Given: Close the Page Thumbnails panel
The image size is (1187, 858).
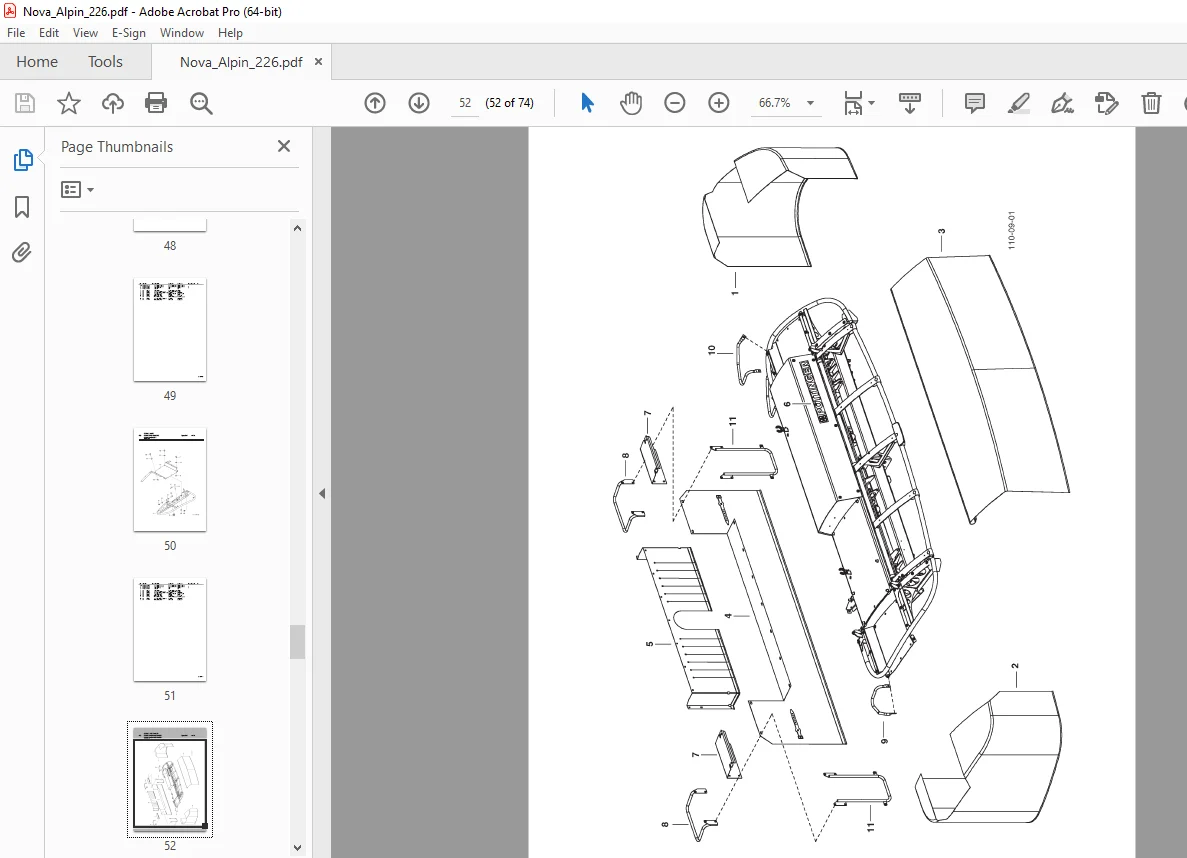Looking at the screenshot, I should [x=284, y=146].
